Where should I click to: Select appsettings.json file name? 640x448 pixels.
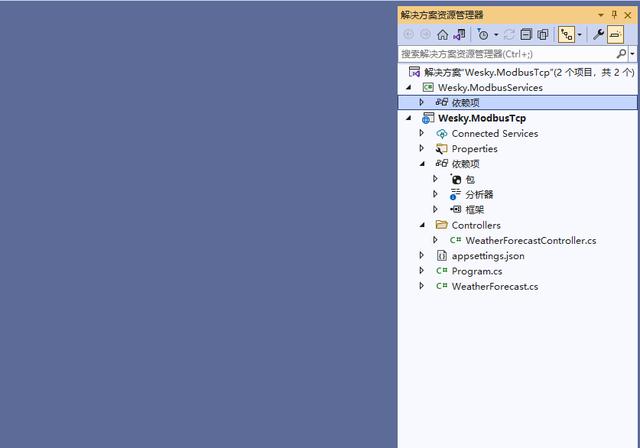pyautogui.click(x=488, y=256)
